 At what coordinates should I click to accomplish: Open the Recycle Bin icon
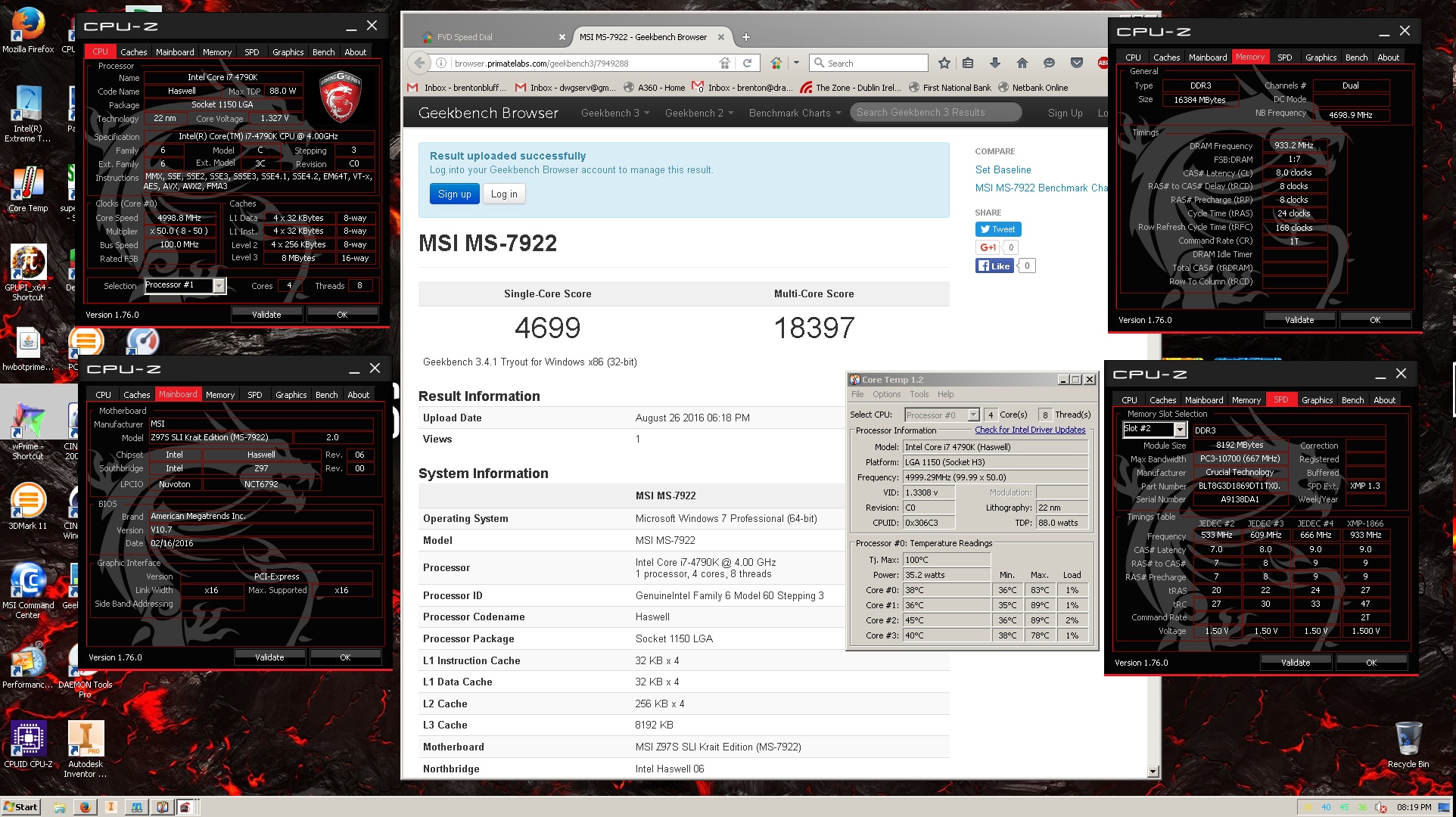1408,745
